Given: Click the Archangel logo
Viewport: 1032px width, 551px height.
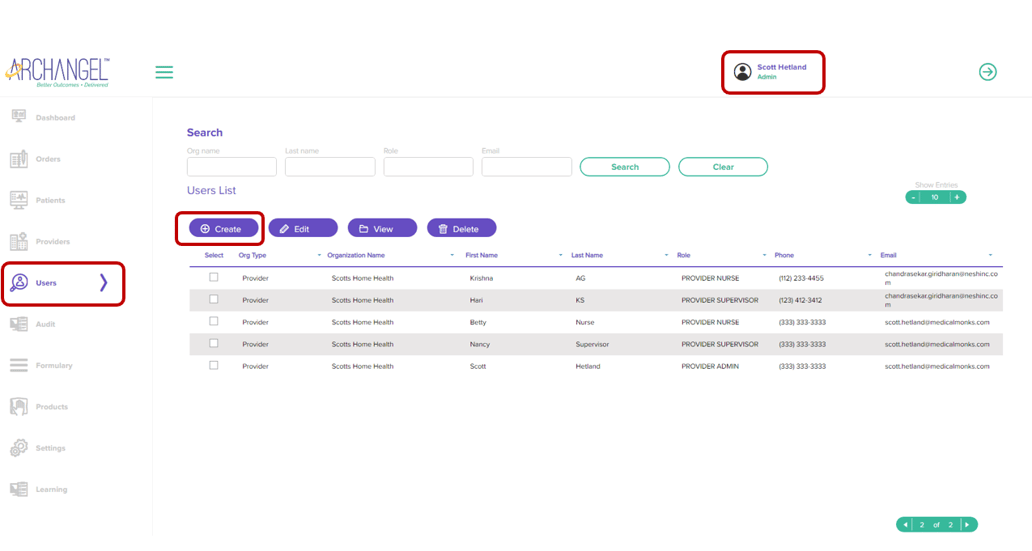Looking at the screenshot, I should pyautogui.click(x=57, y=72).
